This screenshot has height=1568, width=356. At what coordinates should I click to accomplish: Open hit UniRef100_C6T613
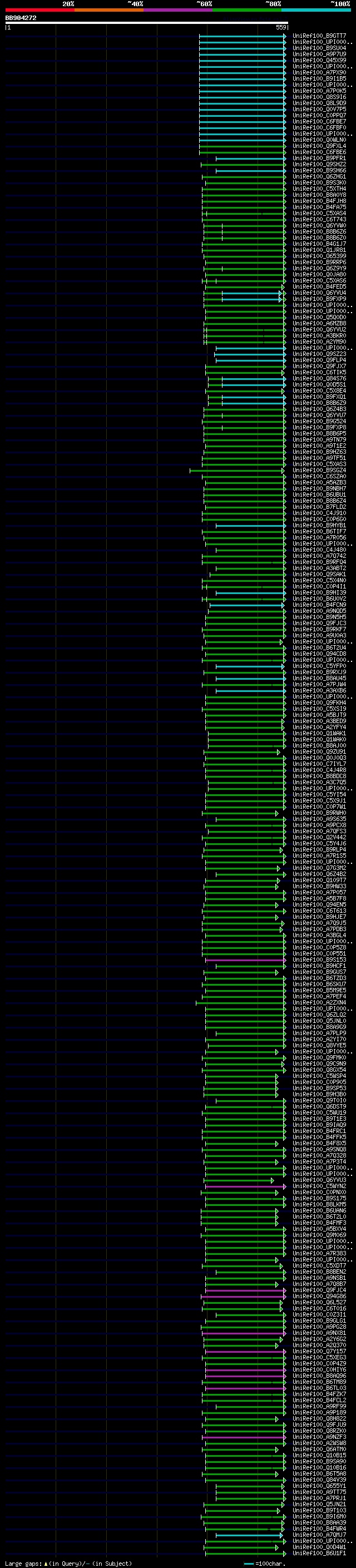coord(319,911)
